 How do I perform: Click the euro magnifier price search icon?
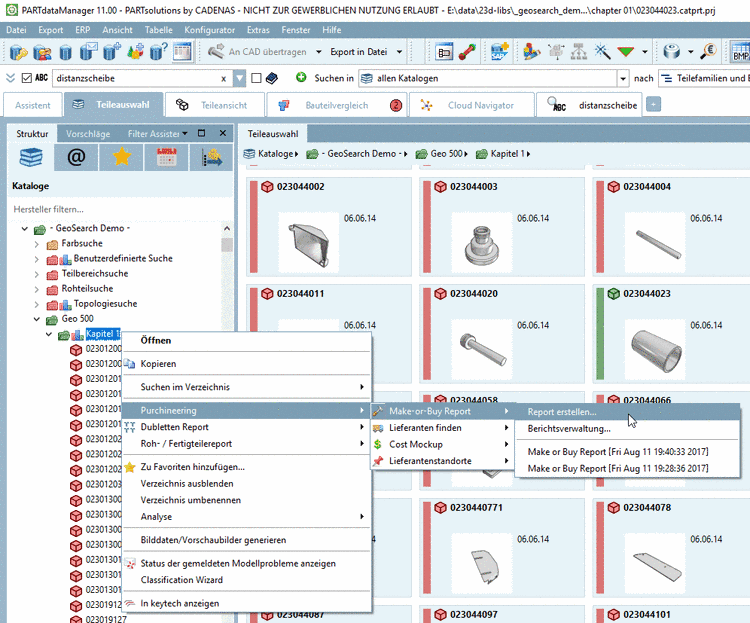click(708, 52)
